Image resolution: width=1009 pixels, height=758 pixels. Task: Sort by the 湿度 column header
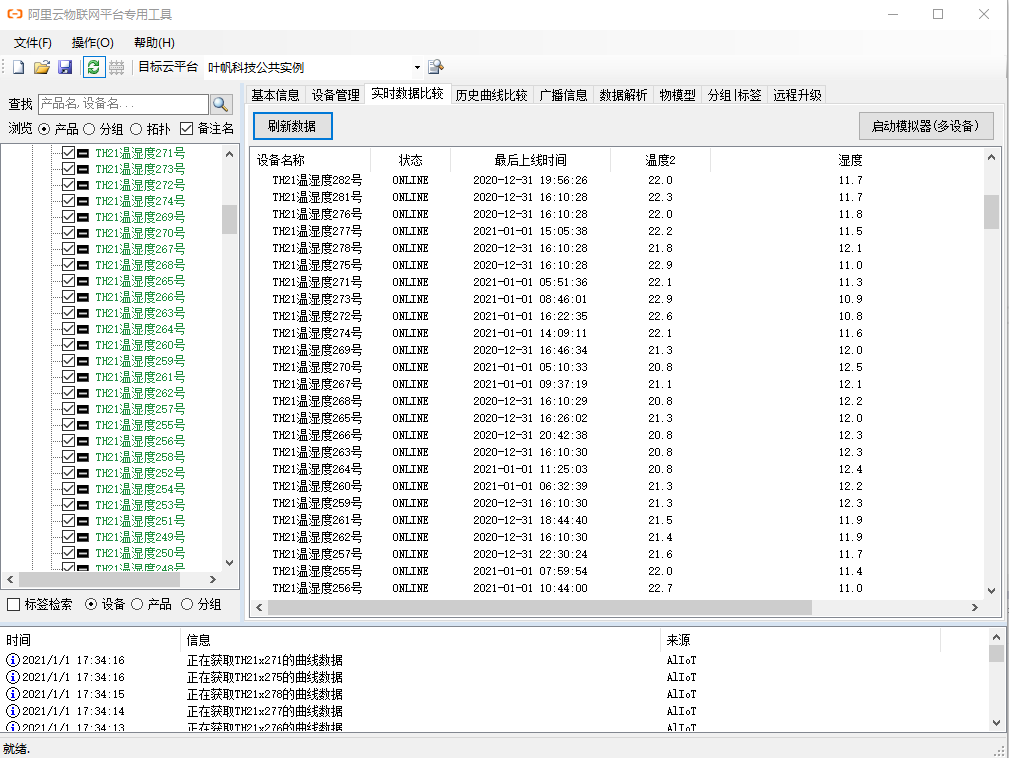pyautogui.click(x=849, y=160)
